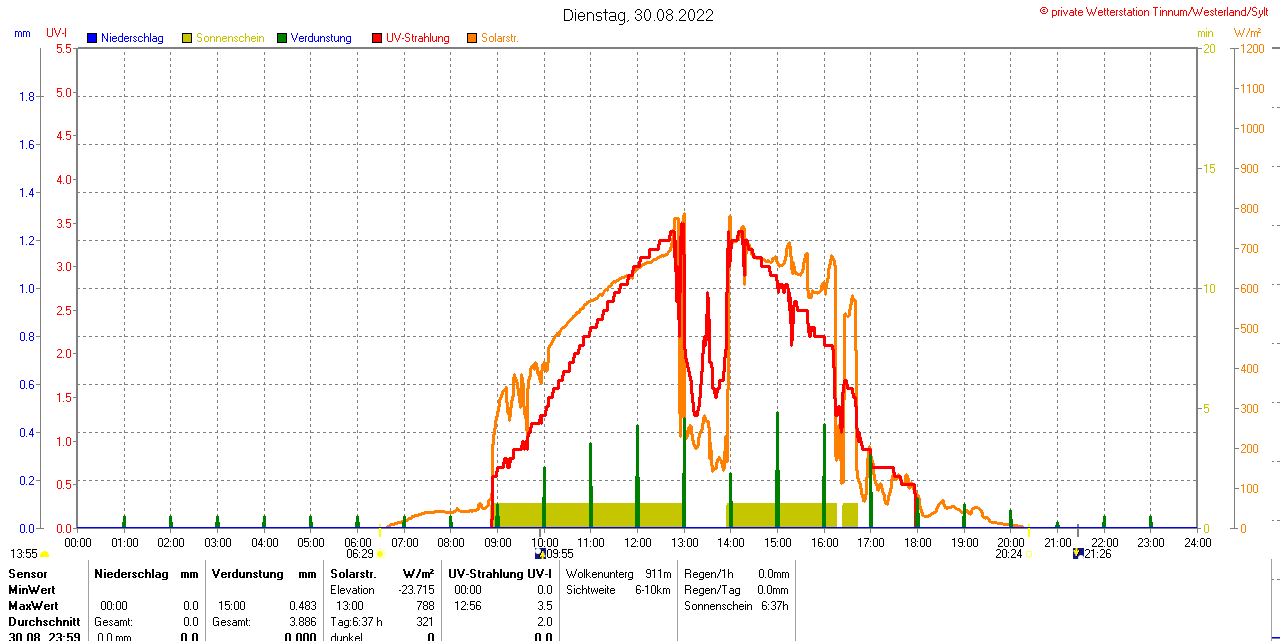Click the Wolkenunterg. value 911m
Viewport: 1280px width, 641px height.
(658, 574)
